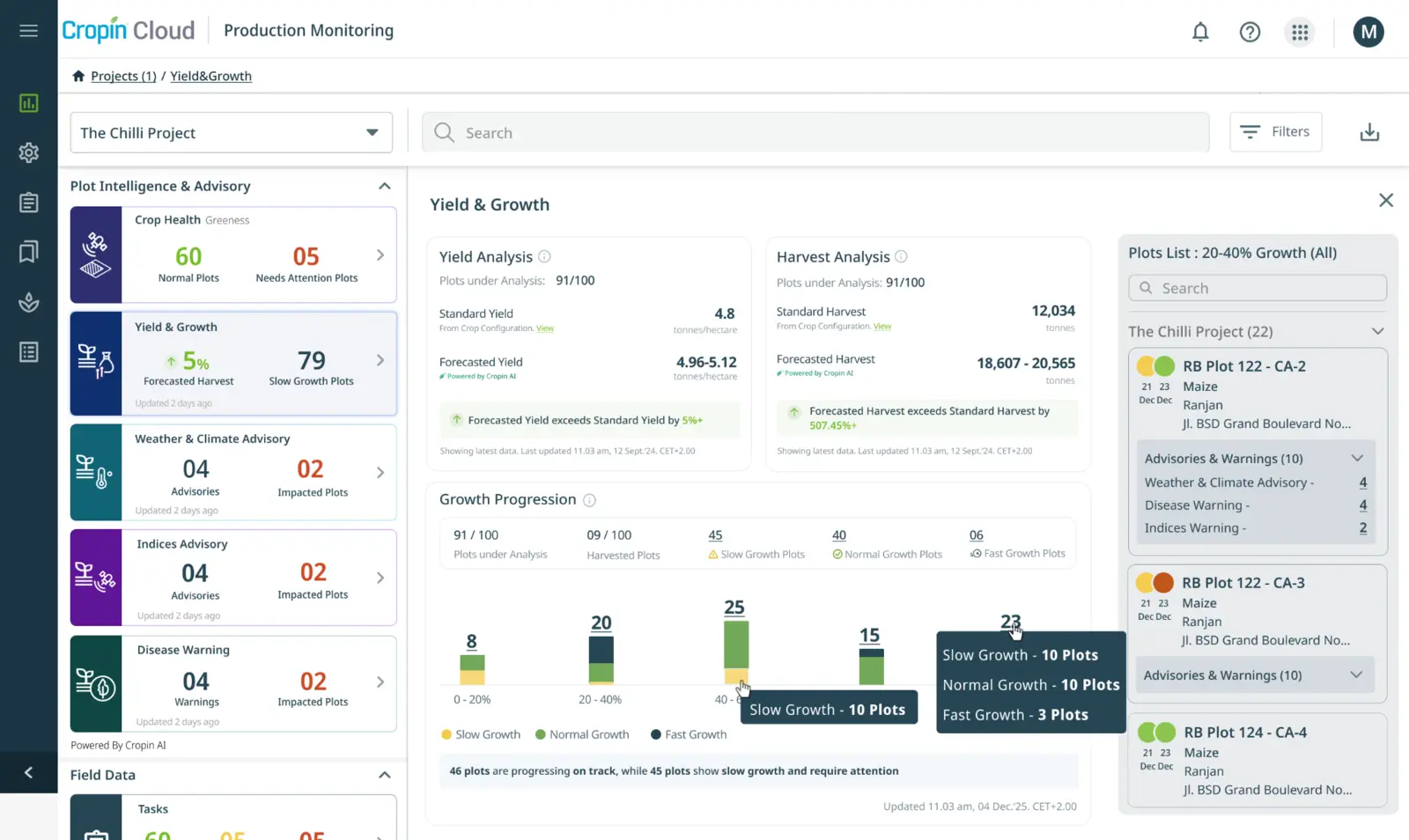
Task: Open Weather & Climate Advisory count 4
Action: point(1363,483)
